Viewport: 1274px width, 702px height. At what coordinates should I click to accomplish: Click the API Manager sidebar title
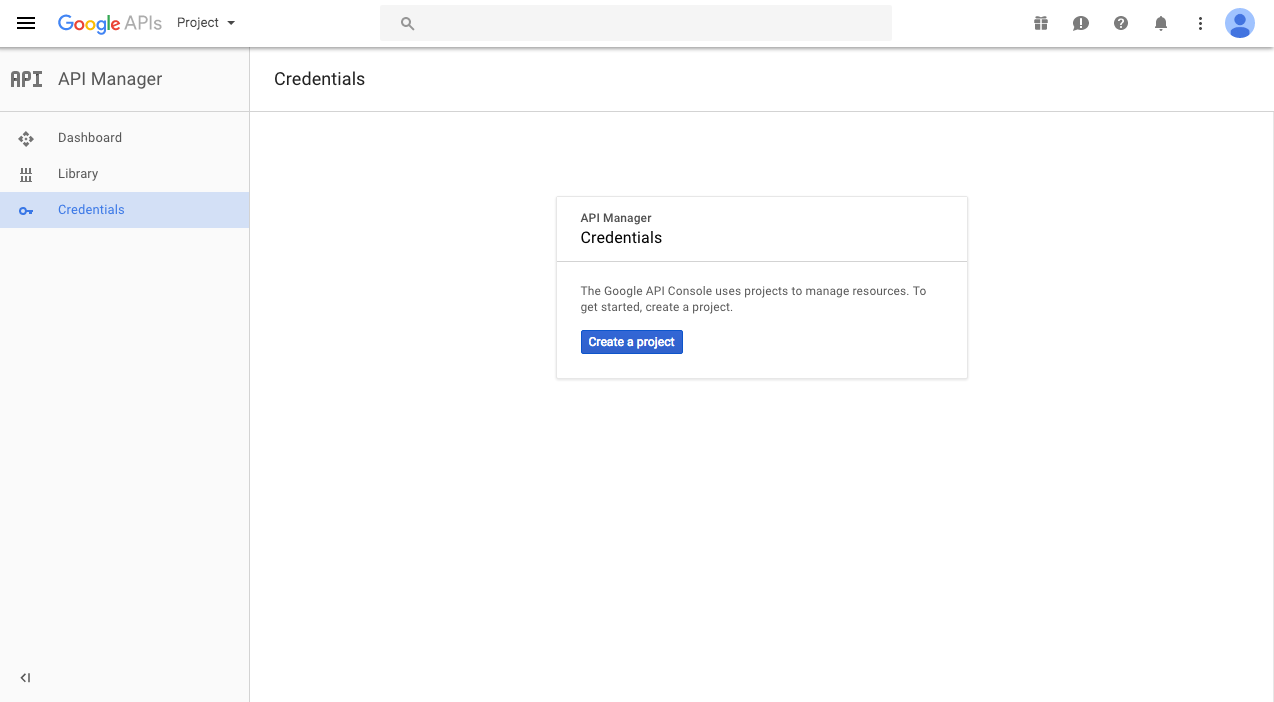pyautogui.click(x=110, y=79)
